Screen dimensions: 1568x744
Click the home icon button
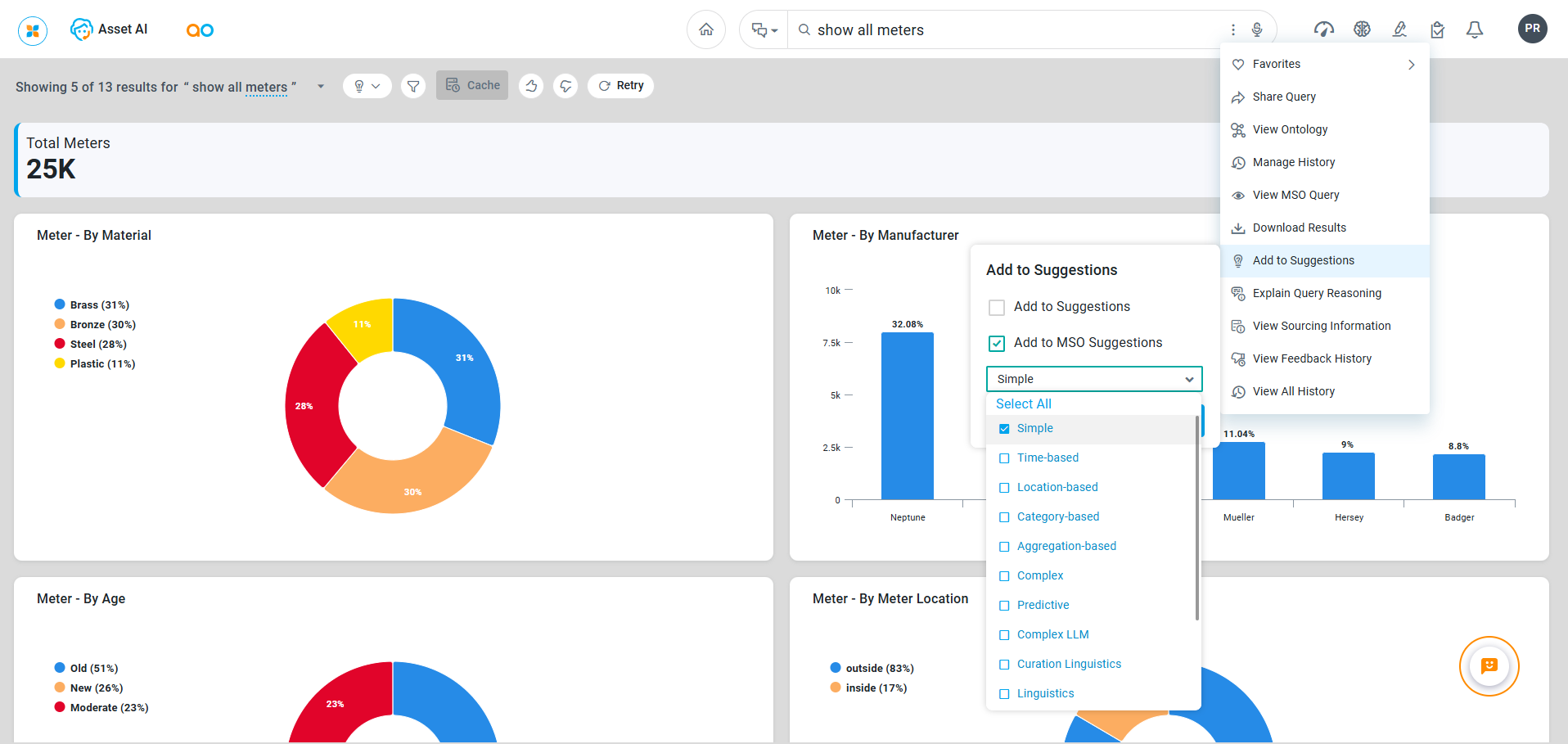pyautogui.click(x=705, y=29)
